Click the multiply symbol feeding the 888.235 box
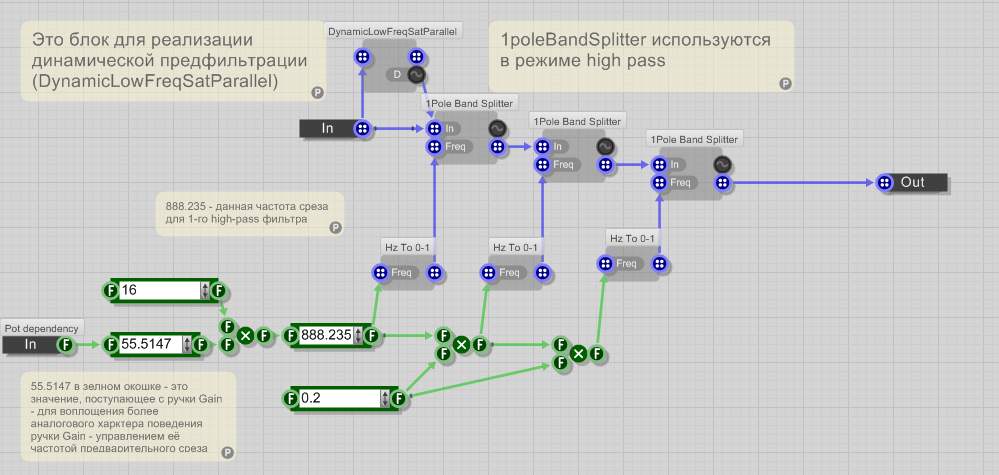Viewport: 999px width, 475px height. click(245, 336)
